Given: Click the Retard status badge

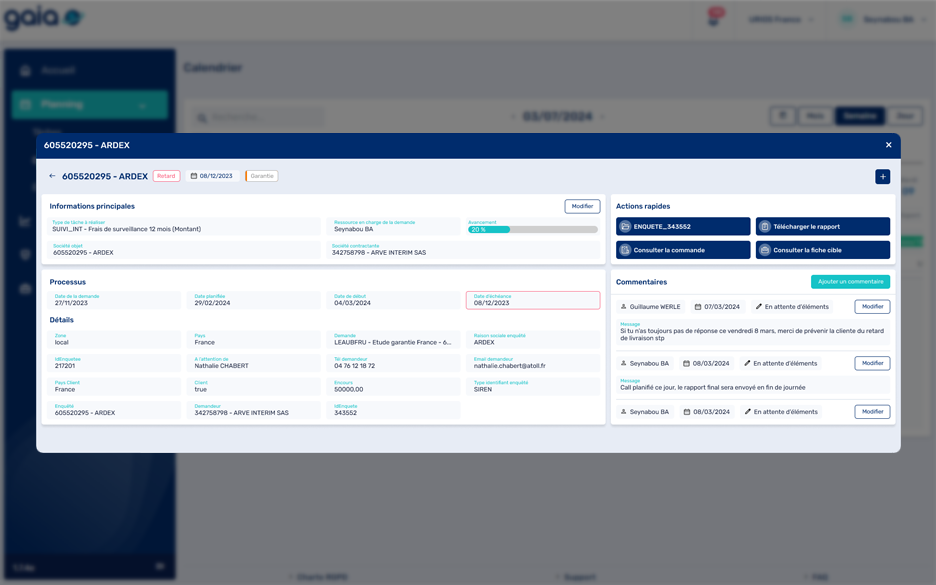Looking at the screenshot, I should point(166,176).
